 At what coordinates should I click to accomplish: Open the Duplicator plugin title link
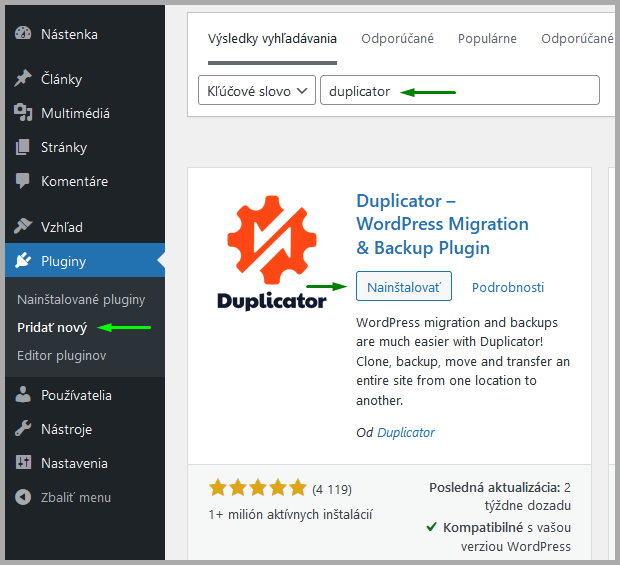(442, 225)
